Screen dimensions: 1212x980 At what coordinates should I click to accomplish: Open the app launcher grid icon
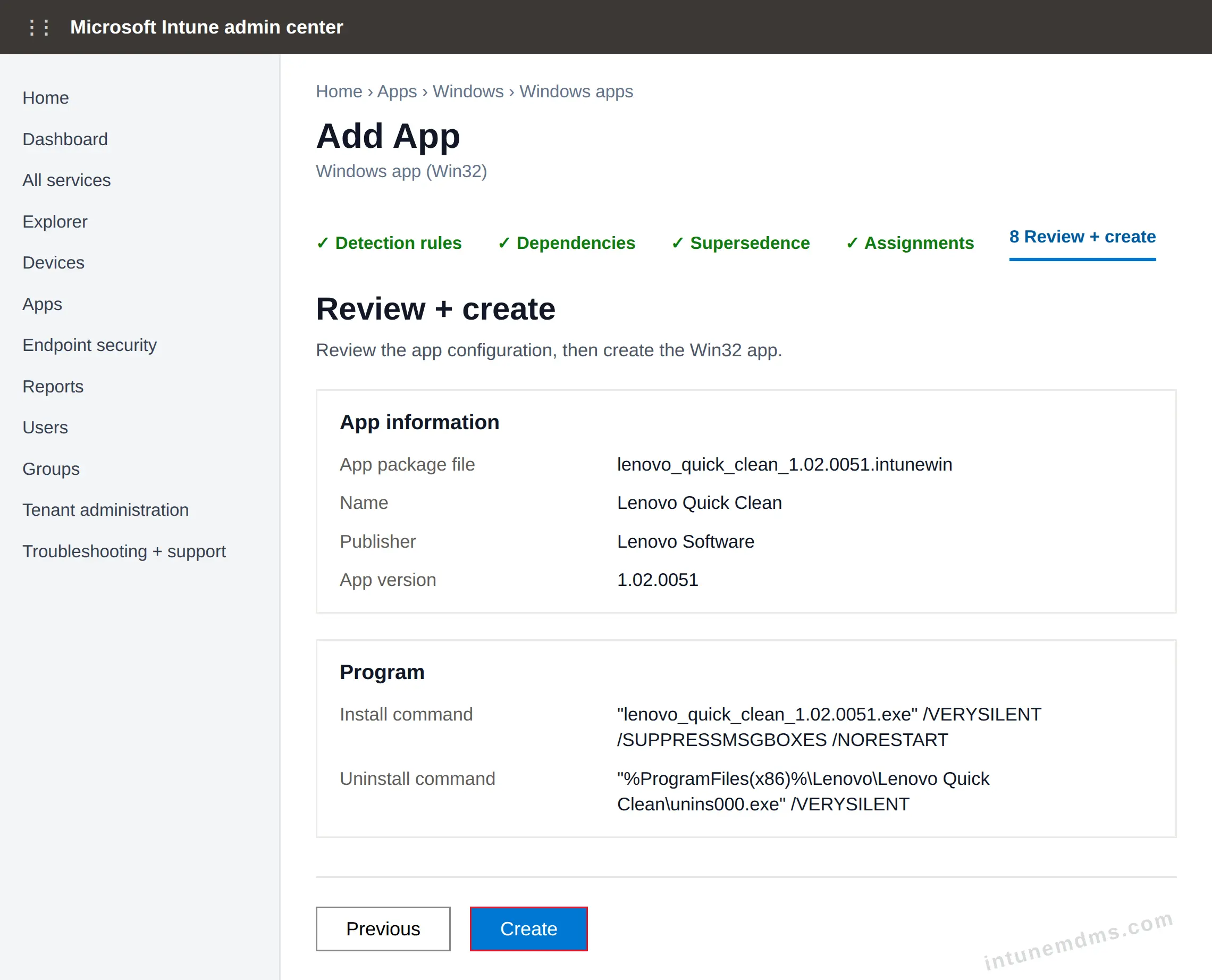click(39, 27)
